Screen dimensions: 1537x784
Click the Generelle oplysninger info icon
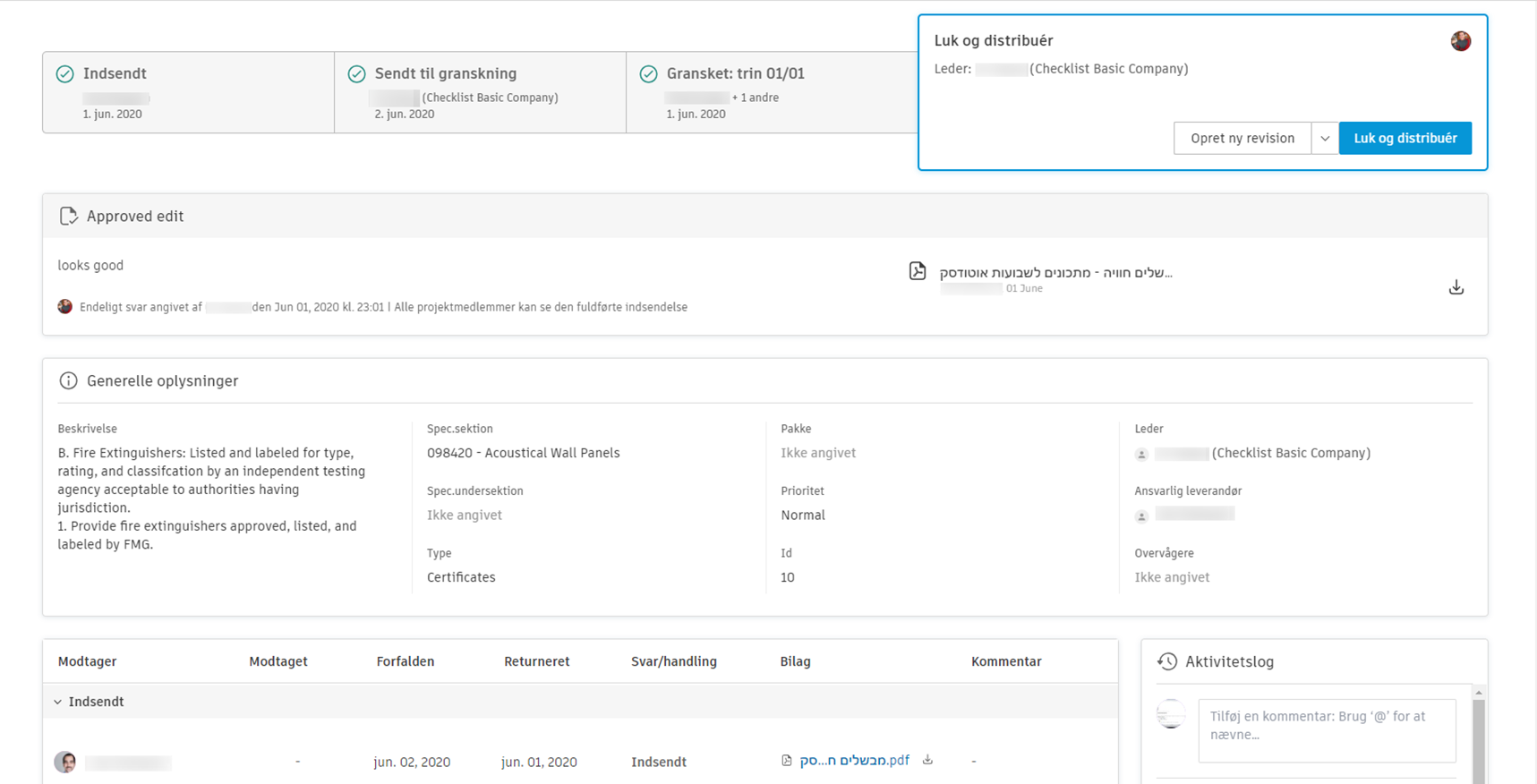click(68, 381)
